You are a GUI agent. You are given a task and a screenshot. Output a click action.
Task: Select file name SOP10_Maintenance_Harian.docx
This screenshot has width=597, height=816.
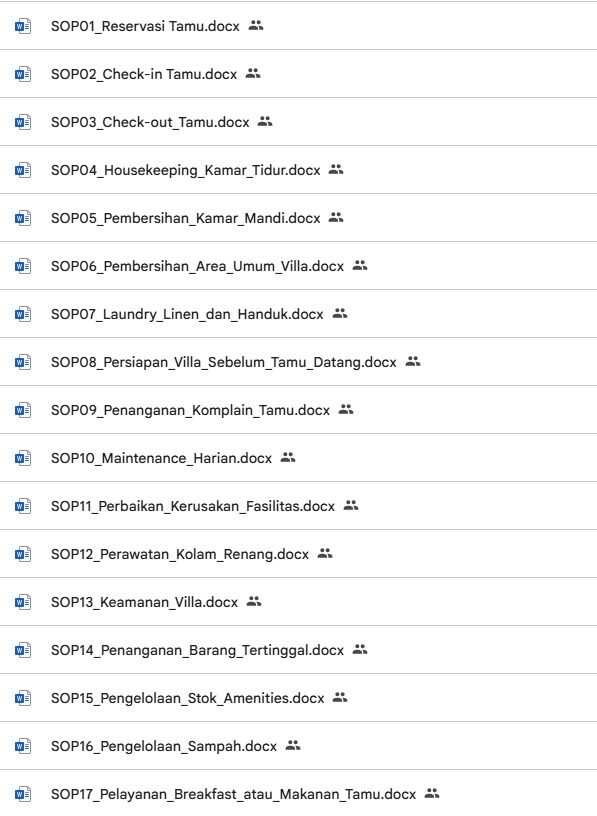click(162, 458)
